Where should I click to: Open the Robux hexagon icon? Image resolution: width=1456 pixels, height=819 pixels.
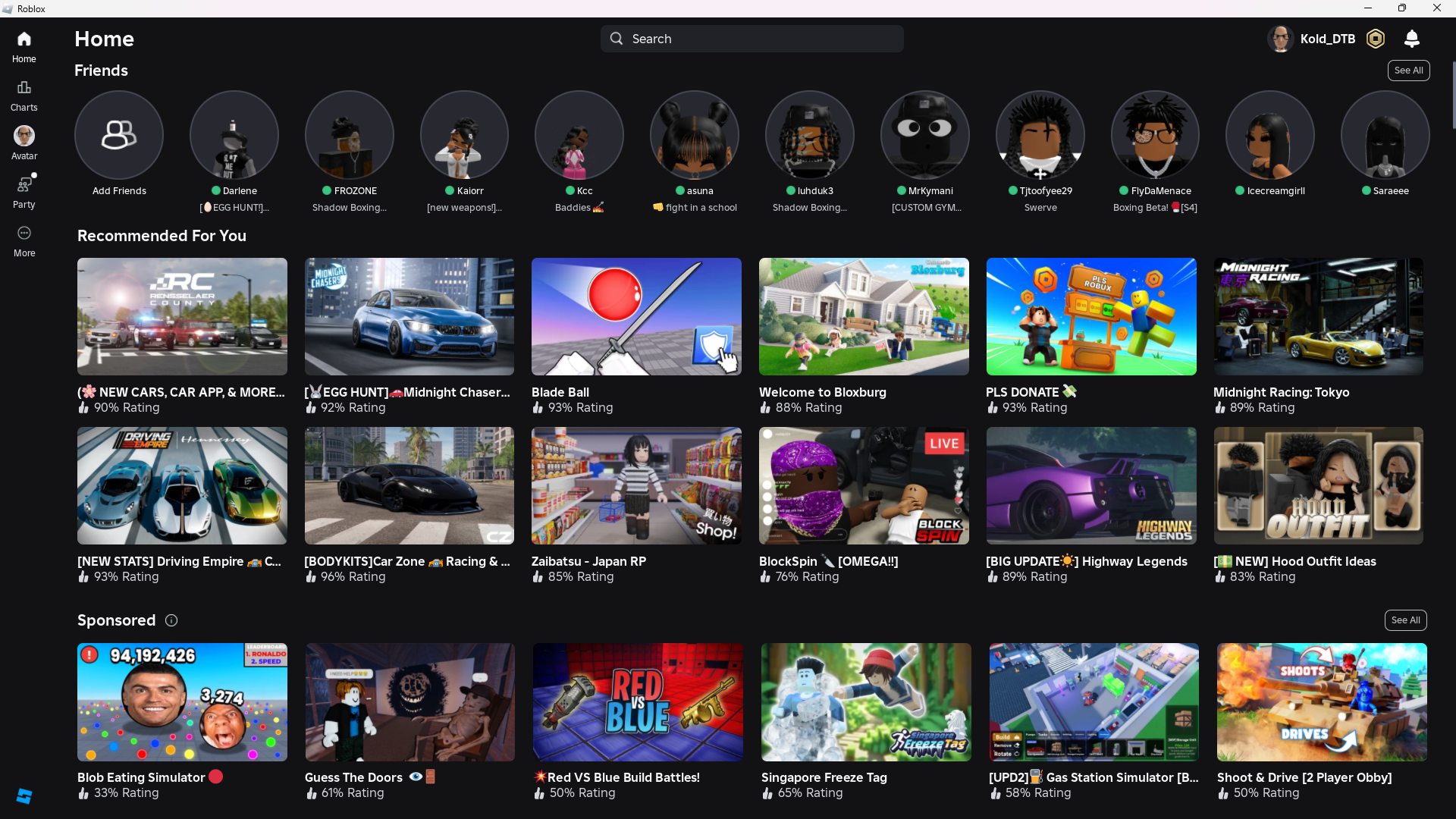1376,39
